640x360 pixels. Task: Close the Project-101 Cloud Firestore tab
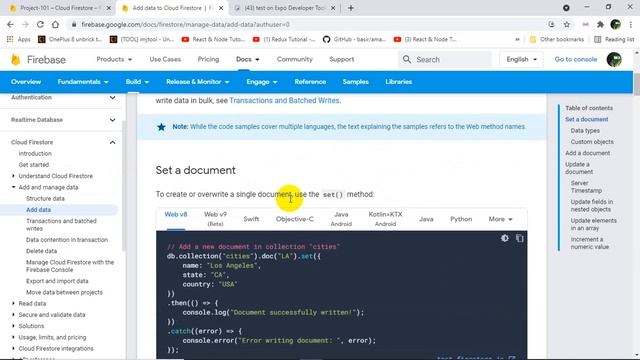pos(109,8)
